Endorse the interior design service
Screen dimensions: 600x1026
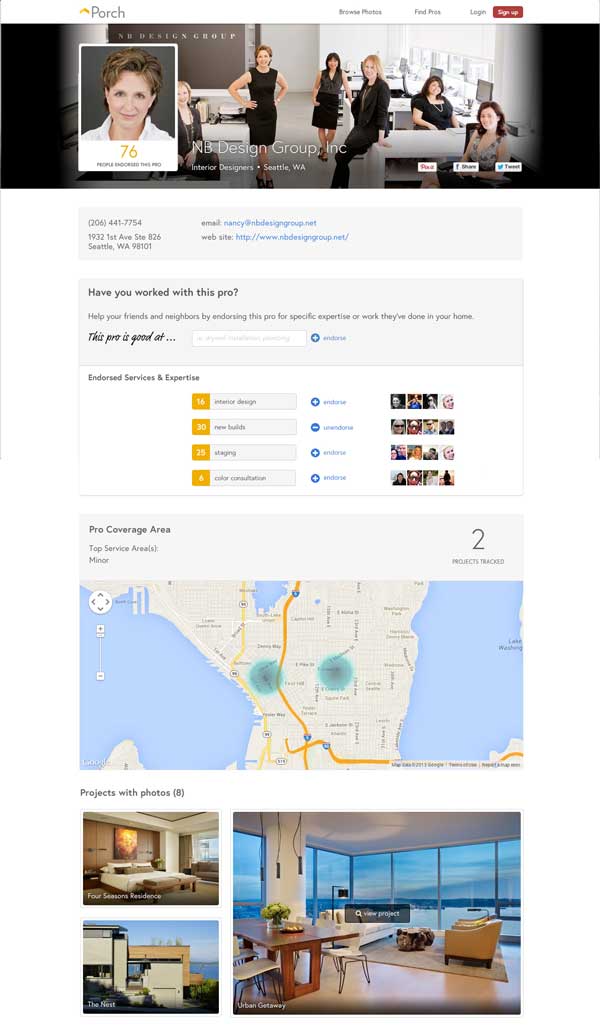pyautogui.click(x=328, y=402)
